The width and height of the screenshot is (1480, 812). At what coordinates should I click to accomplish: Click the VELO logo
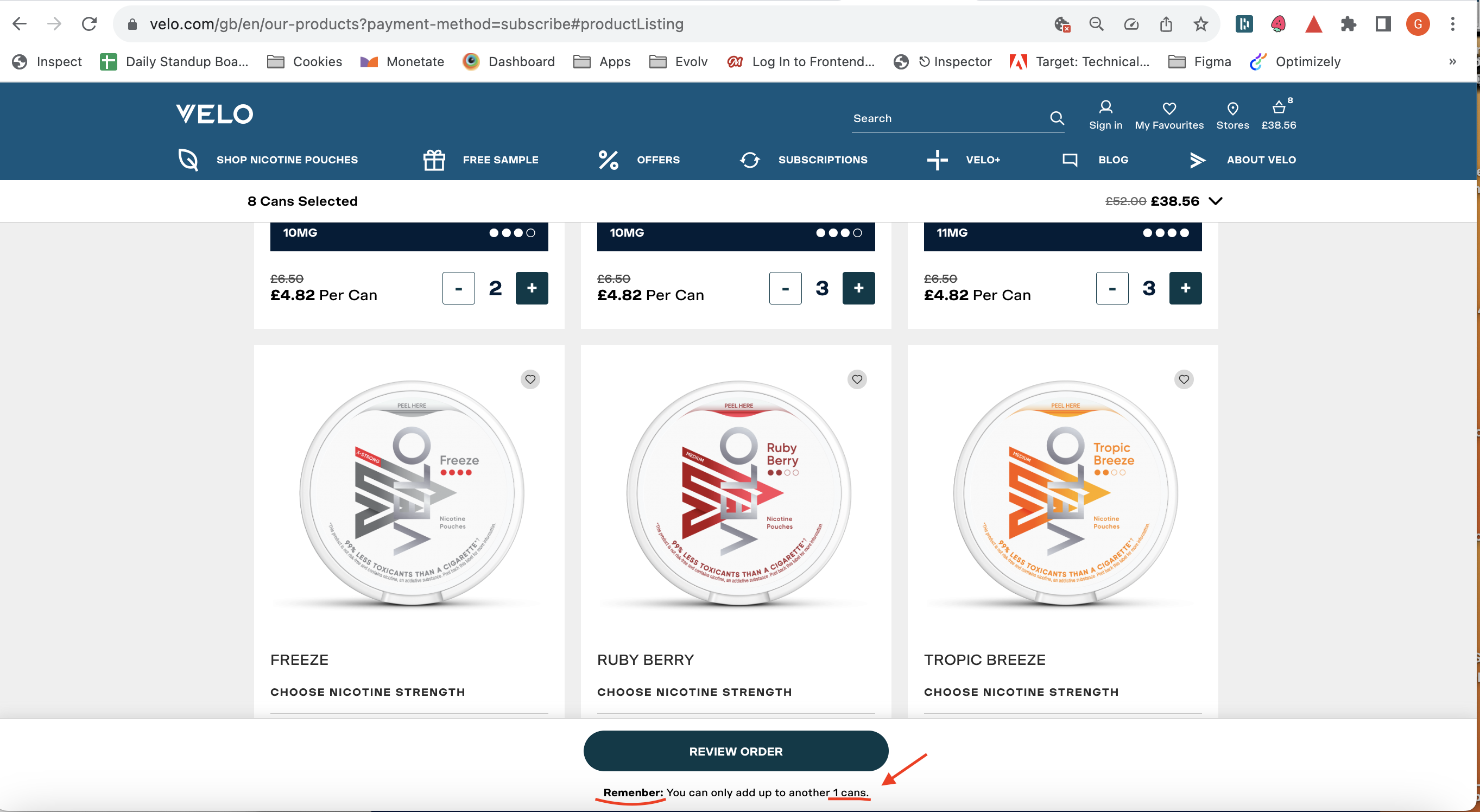coord(214,113)
